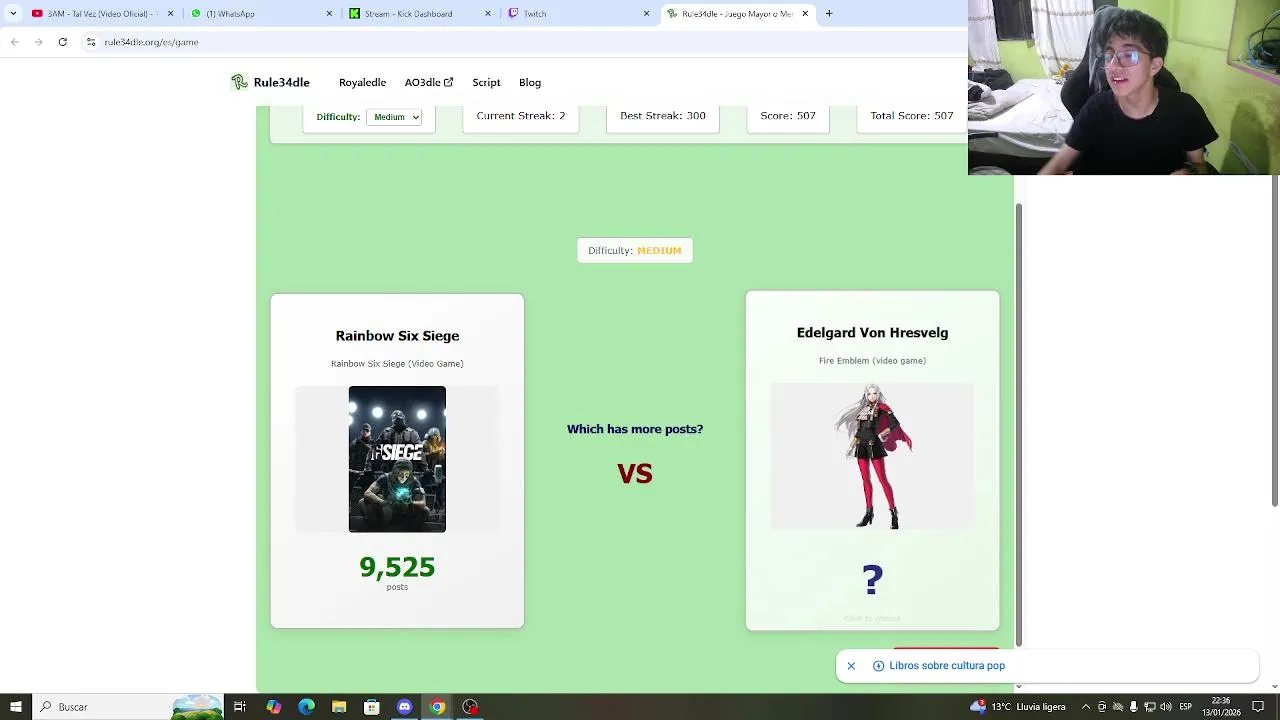Click the Current Streak: 2 stat

520,116
